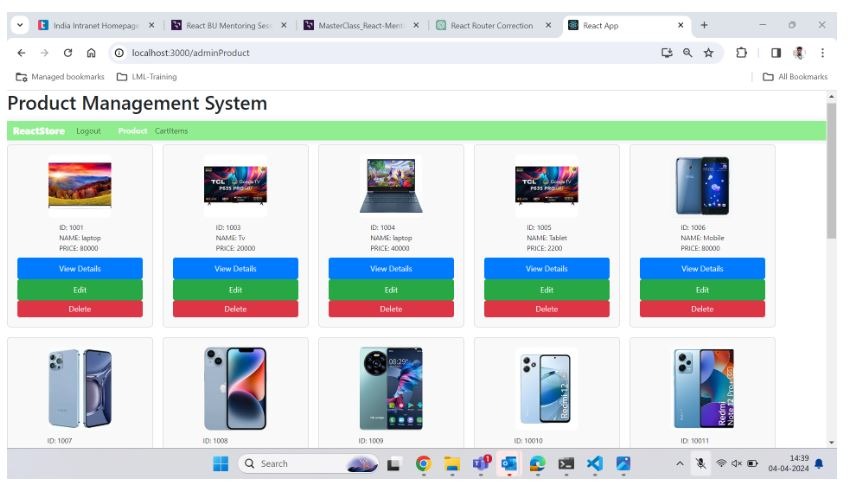Viewport: 860px width, 504px height.
Task: Open Managed bookmarks folder
Action: click(60, 77)
